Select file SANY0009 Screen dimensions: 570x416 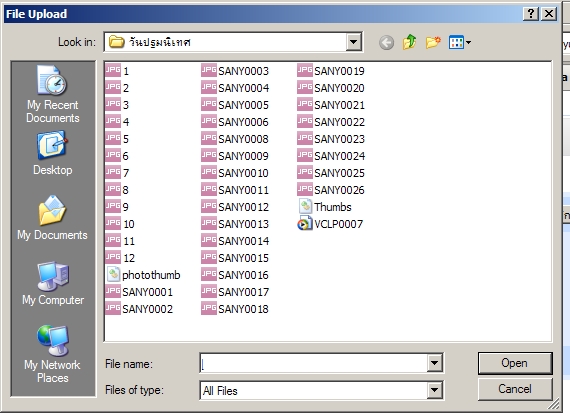pyautogui.click(x=235, y=156)
